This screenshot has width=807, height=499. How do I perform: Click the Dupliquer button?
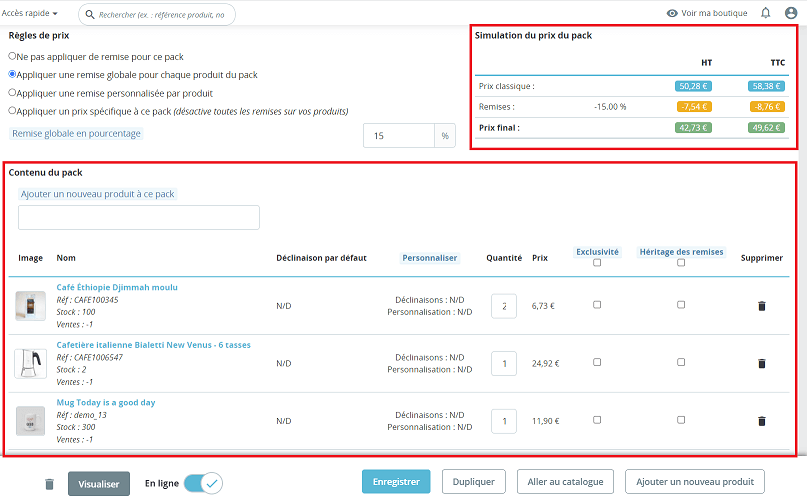[x=474, y=482]
